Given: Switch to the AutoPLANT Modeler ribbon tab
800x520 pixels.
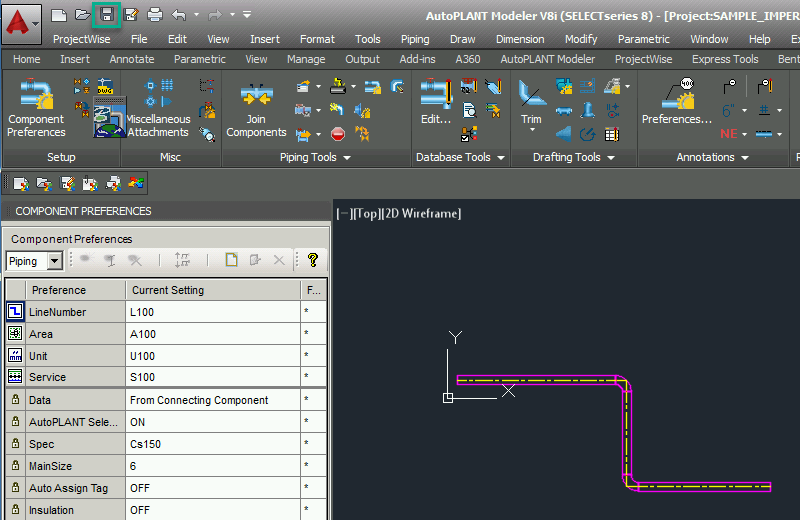Looking at the screenshot, I should 547,59.
